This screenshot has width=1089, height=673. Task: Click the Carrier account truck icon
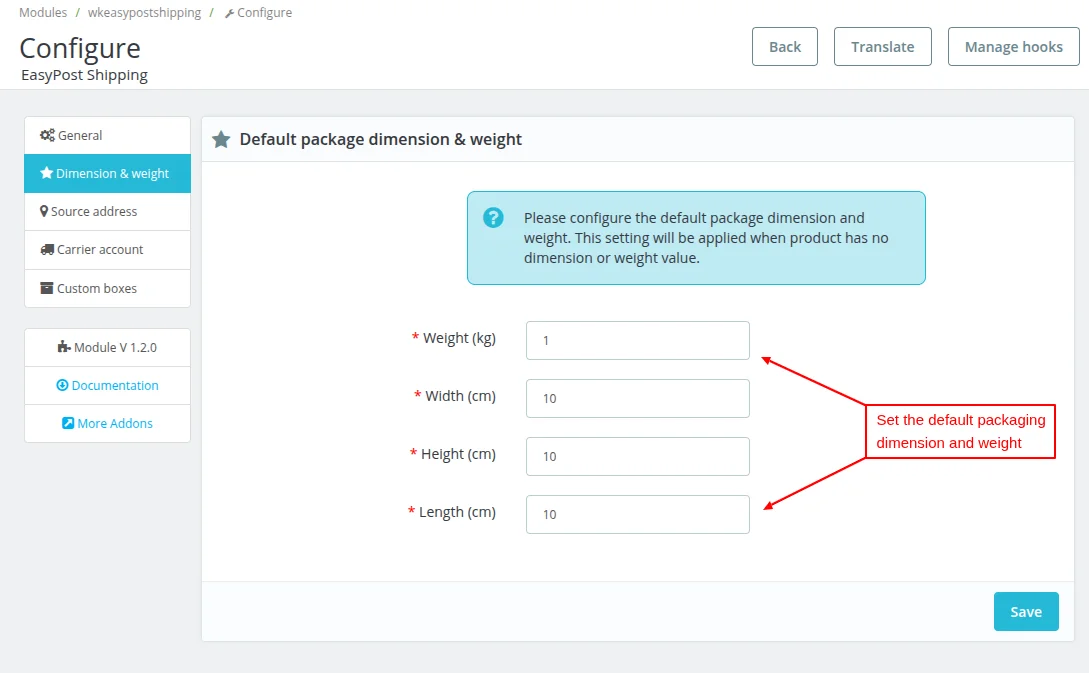[47, 250]
